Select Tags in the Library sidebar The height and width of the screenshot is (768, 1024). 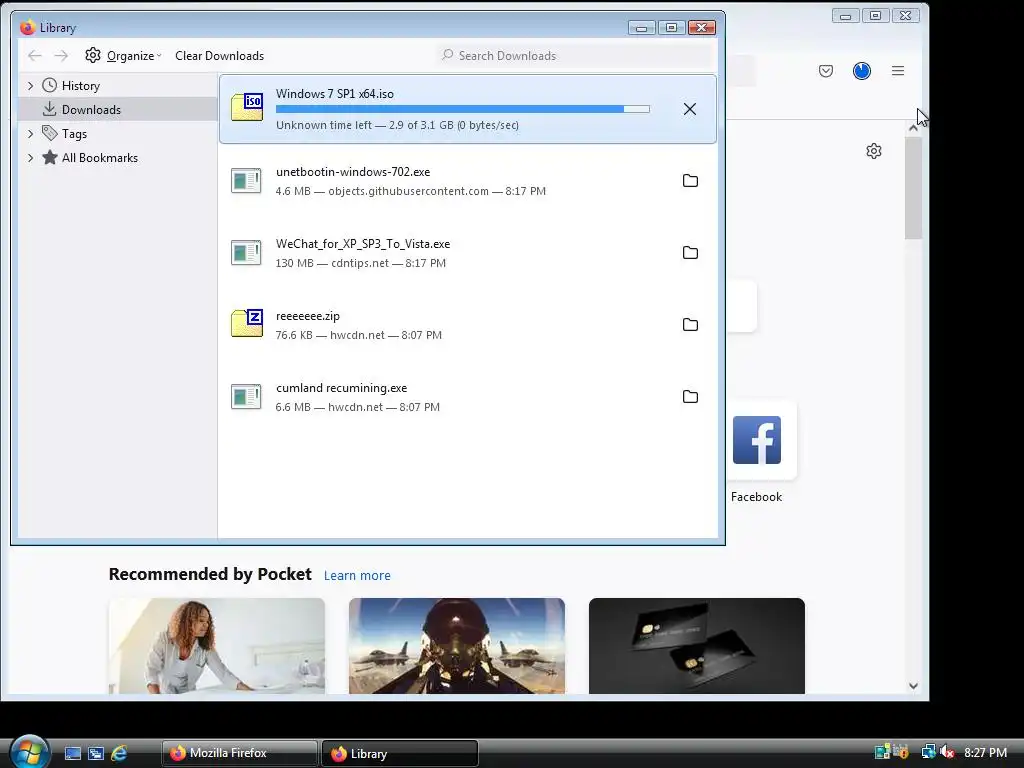(x=74, y=134)
